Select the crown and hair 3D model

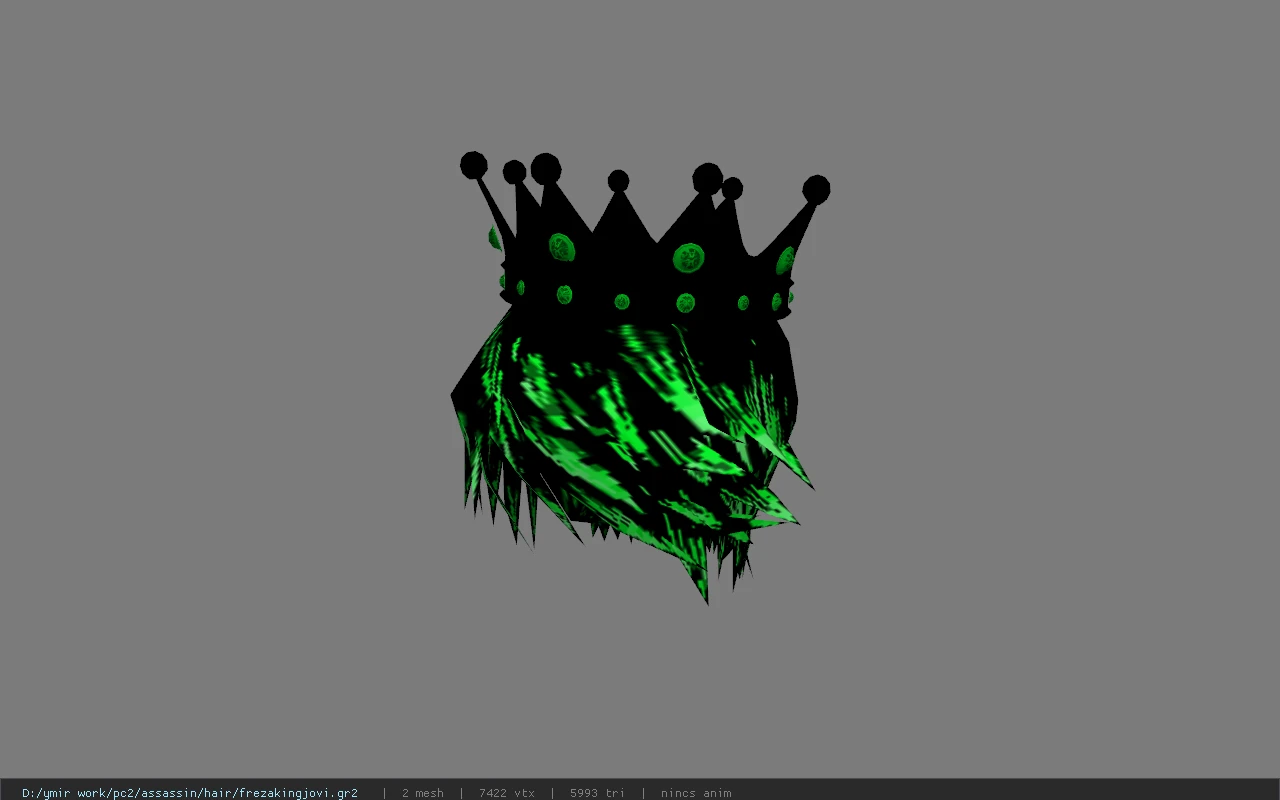640,378
